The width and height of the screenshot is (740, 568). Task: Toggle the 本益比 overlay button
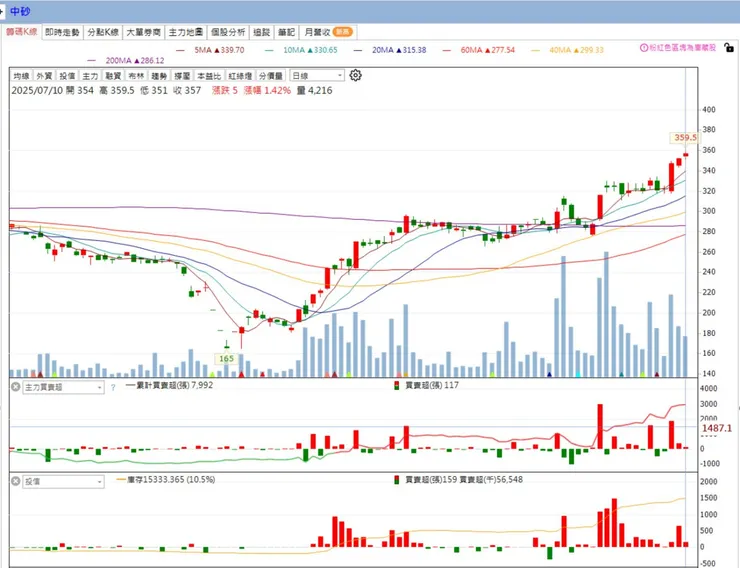click(x=209, y=76)
